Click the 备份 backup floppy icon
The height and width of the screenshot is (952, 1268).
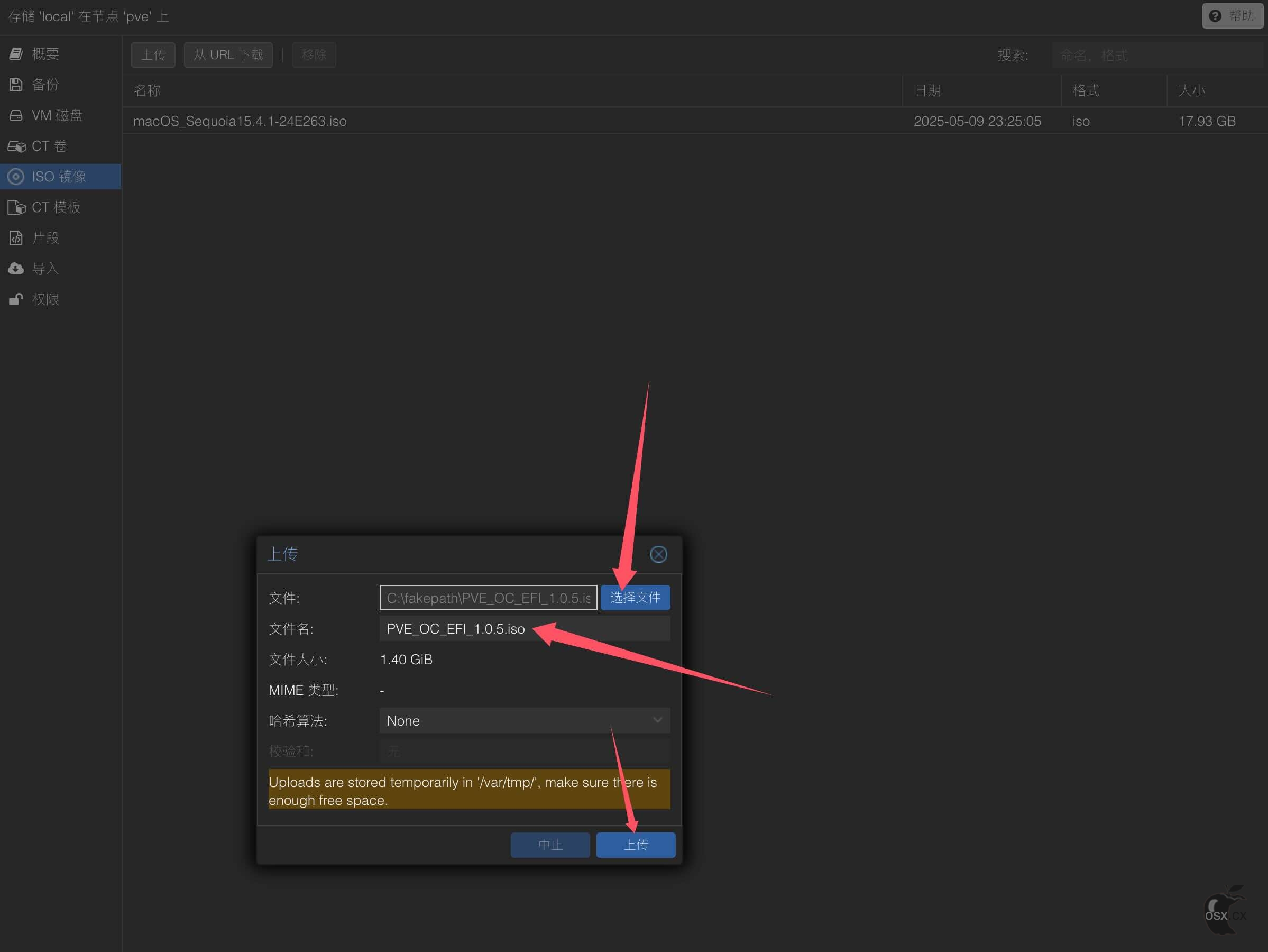pyautogui.click(x=16, y=85)
